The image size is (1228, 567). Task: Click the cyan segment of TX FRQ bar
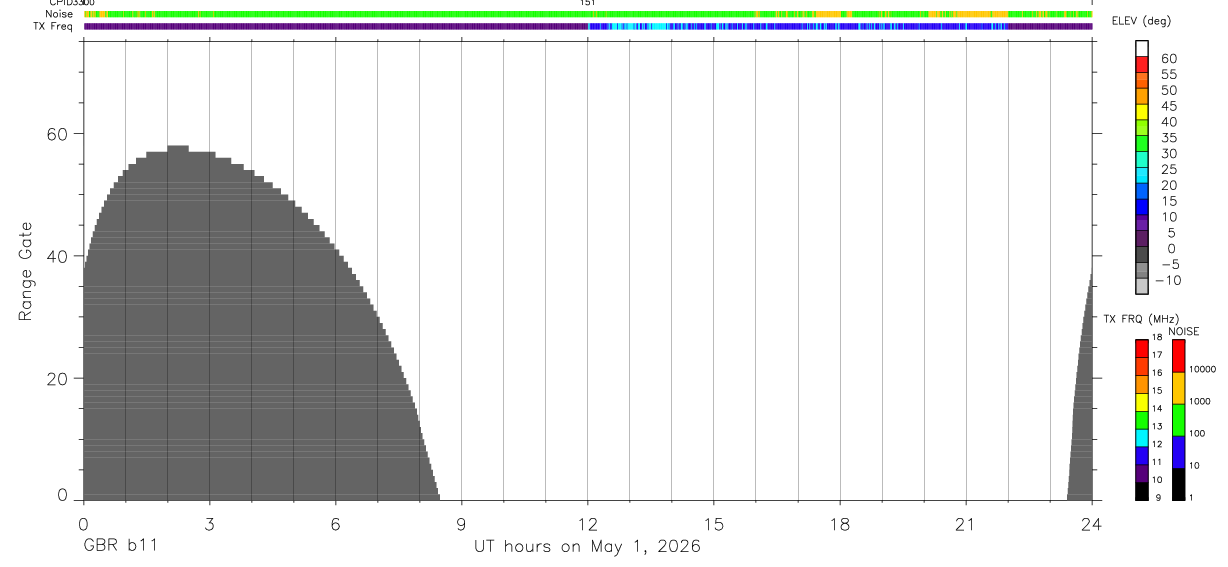(x=1142, y=438)
